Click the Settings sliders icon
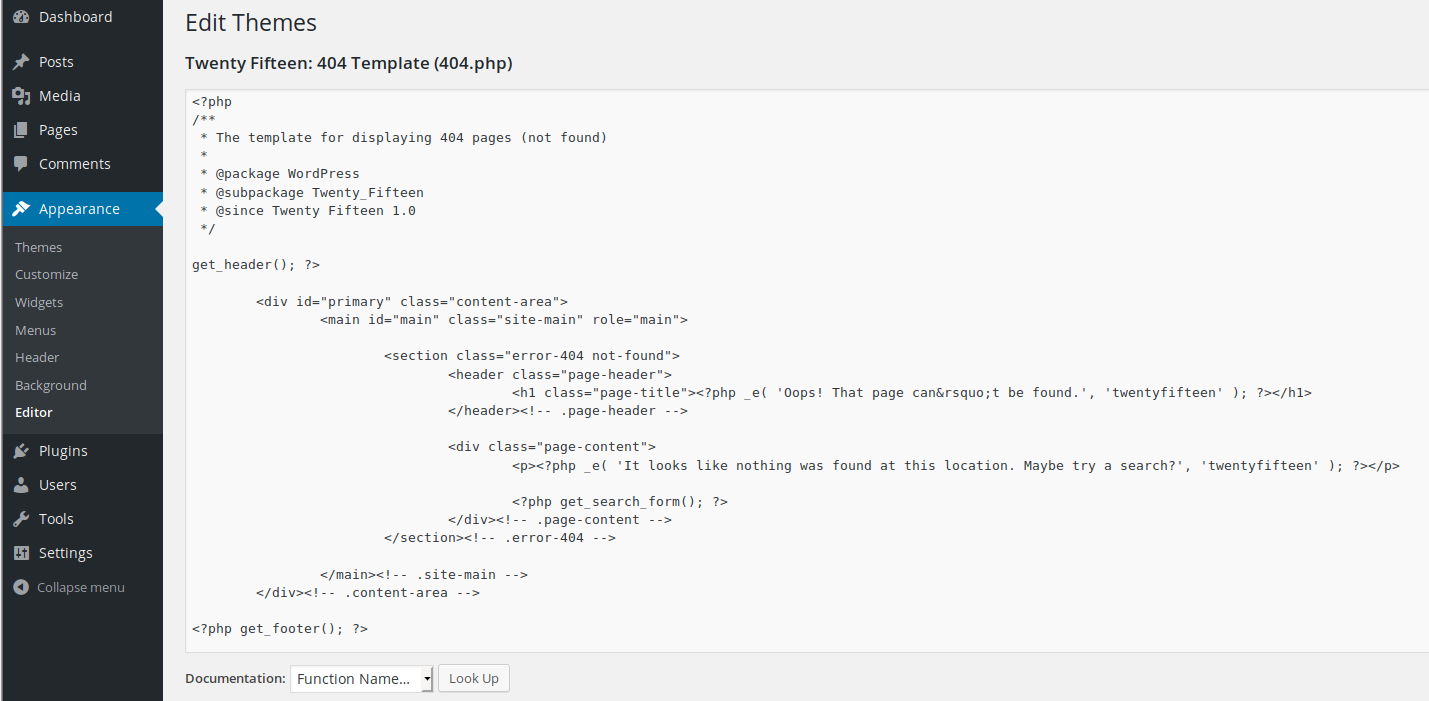1429x701 pixels. (x=21, y=553)
